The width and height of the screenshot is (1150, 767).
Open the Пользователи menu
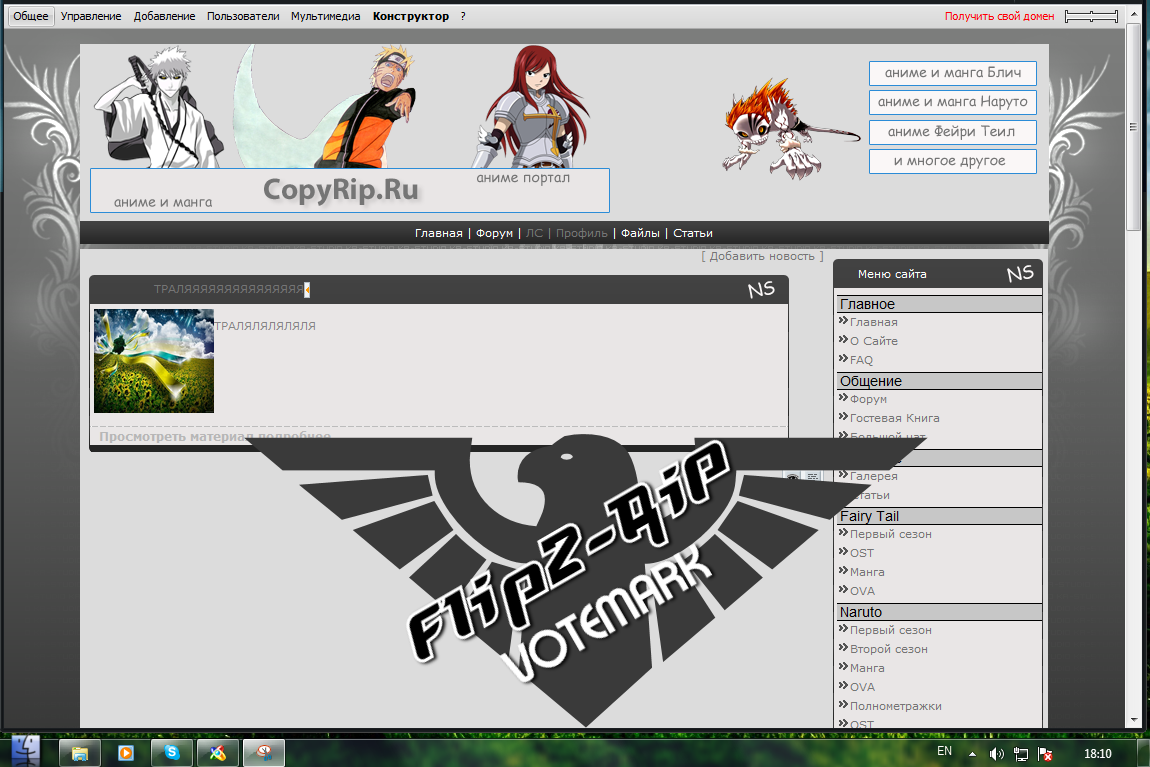click(x=243, y=16)
